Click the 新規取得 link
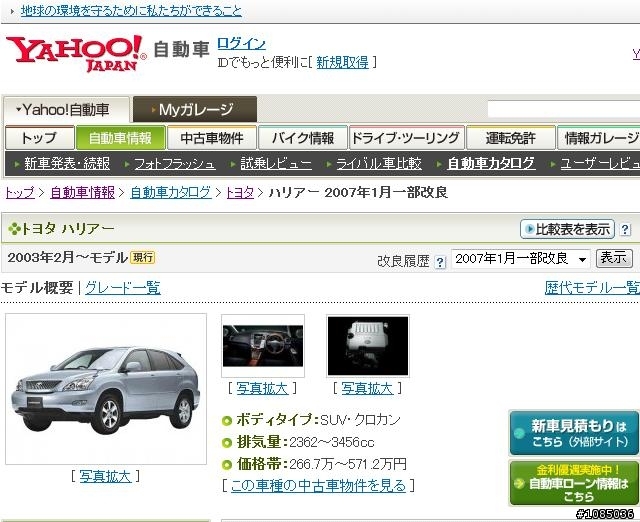This screenshot has width=640, height=522. (342, 62)
